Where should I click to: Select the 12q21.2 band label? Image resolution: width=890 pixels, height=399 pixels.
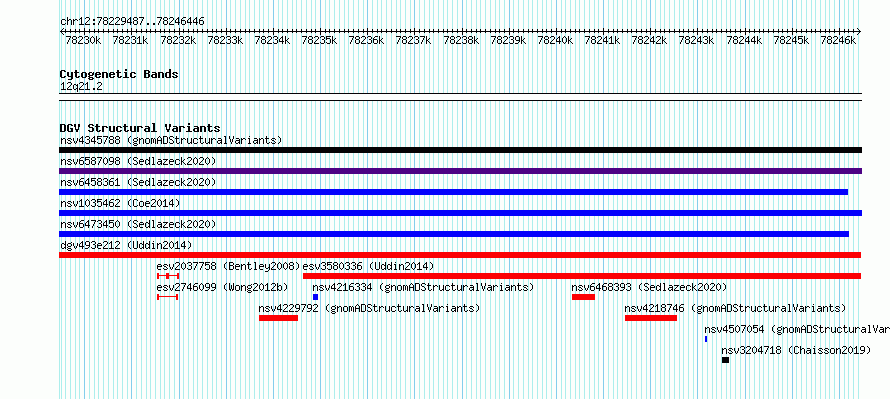pos(81,87)
